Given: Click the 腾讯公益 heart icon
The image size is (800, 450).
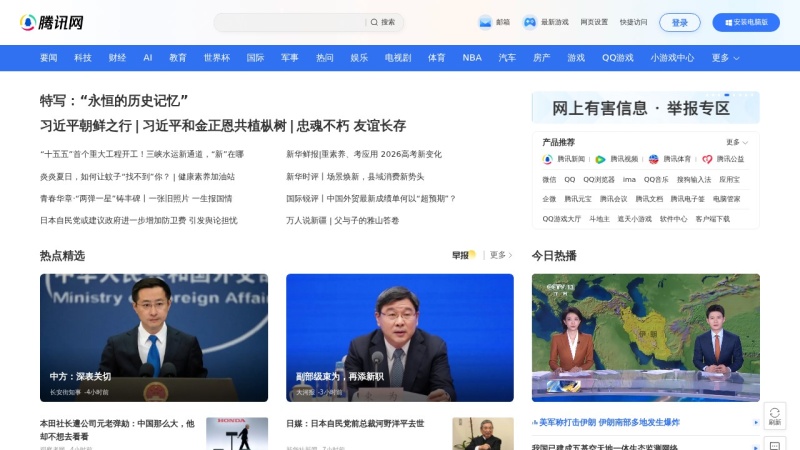Looking at the screenshot, I should click(707, 159).
